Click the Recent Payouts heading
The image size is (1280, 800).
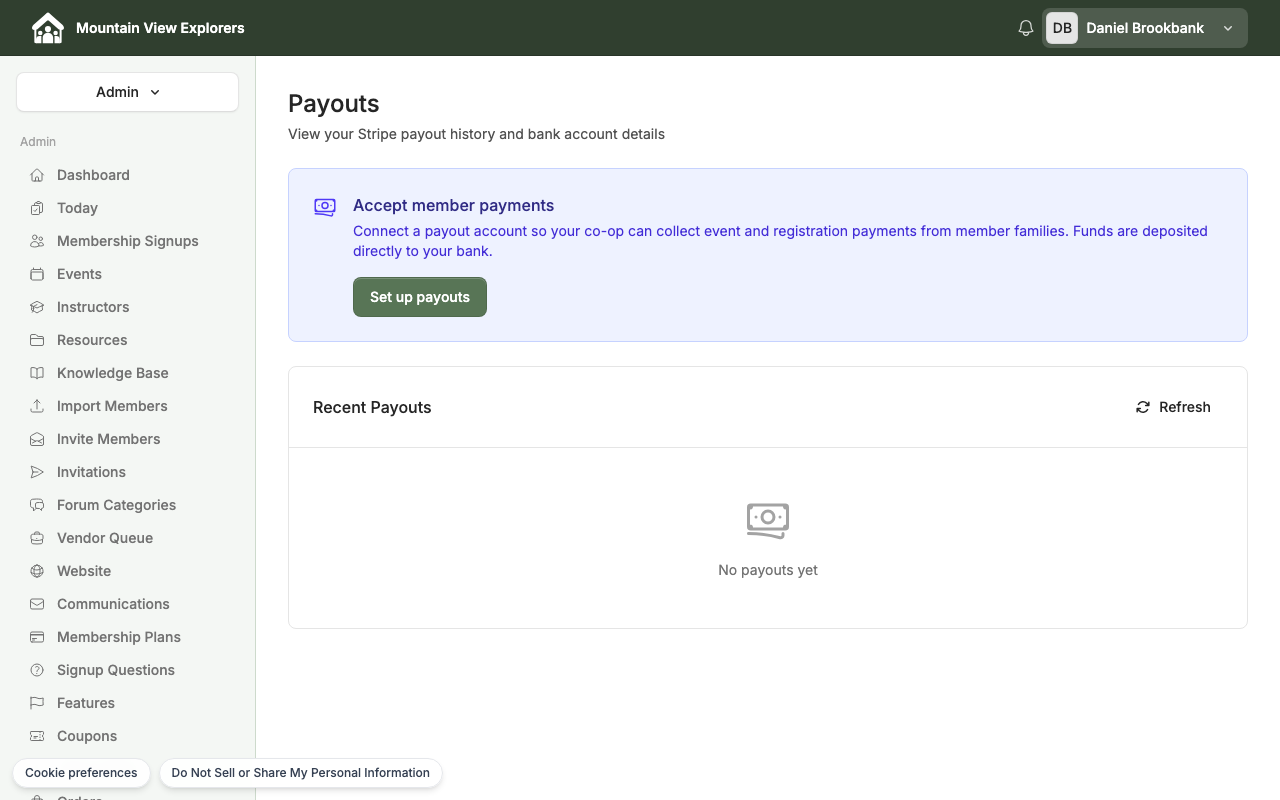tap(372, 407)
